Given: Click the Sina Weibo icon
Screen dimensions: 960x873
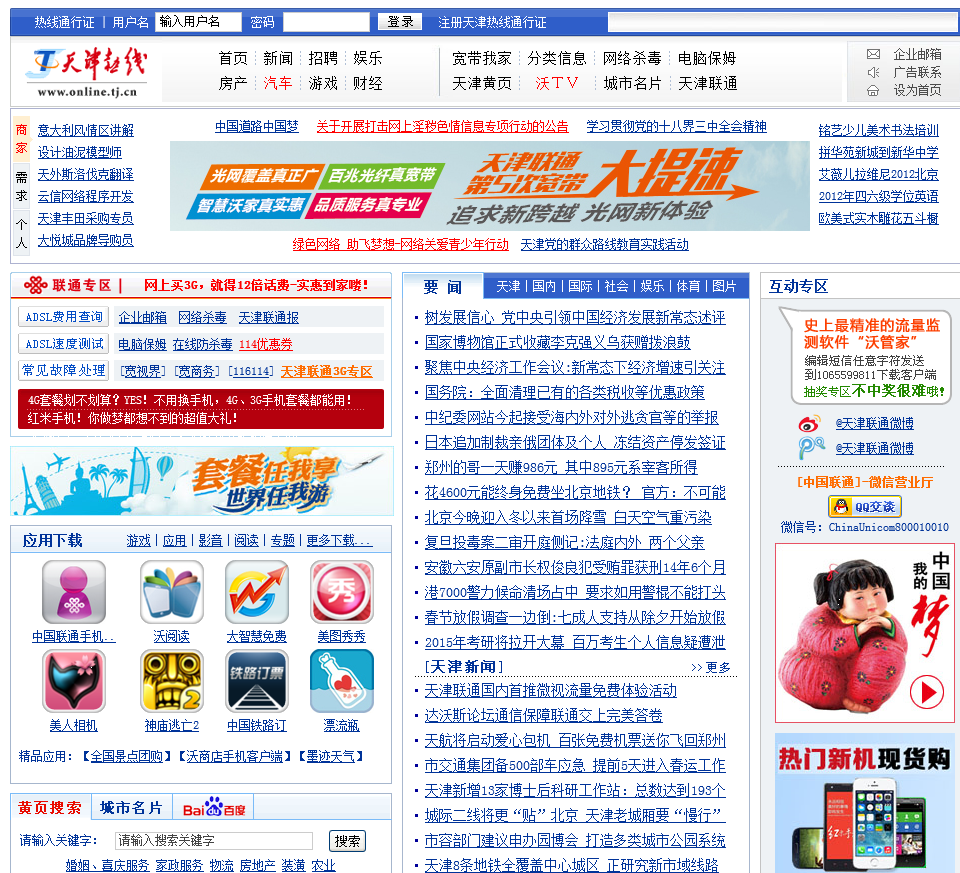Looking at the screenshot, I should [x=809, y=424].
